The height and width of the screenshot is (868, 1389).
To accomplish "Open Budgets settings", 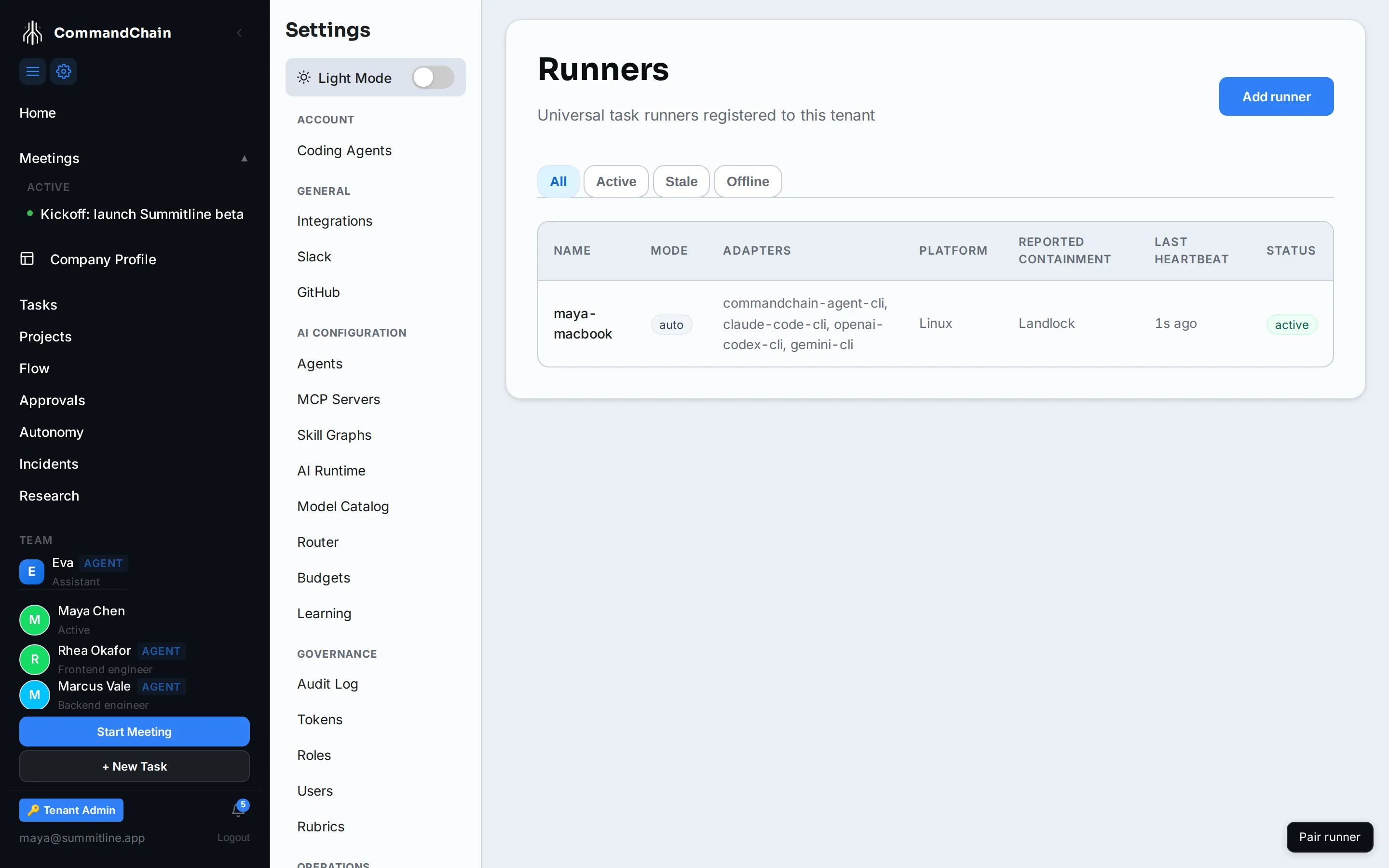I will [x=324, y=578].
